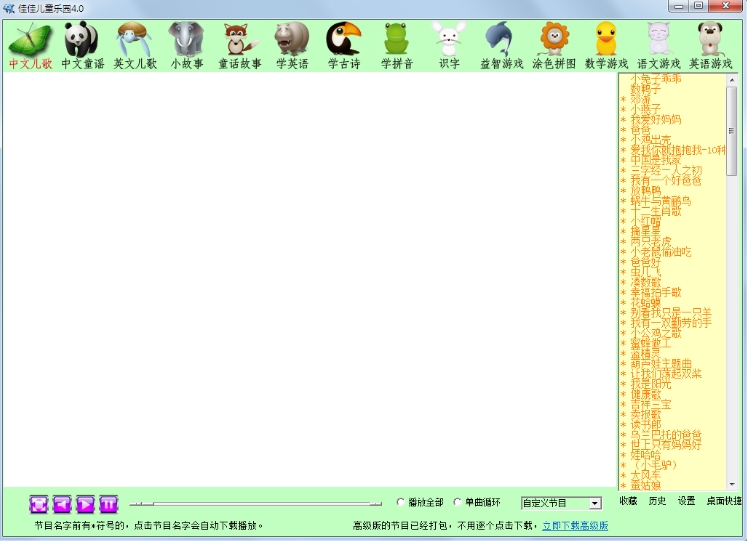Viewport: 747px width, 541px height.
Task: Play the song 蚕姑娘
Action: 646,485
